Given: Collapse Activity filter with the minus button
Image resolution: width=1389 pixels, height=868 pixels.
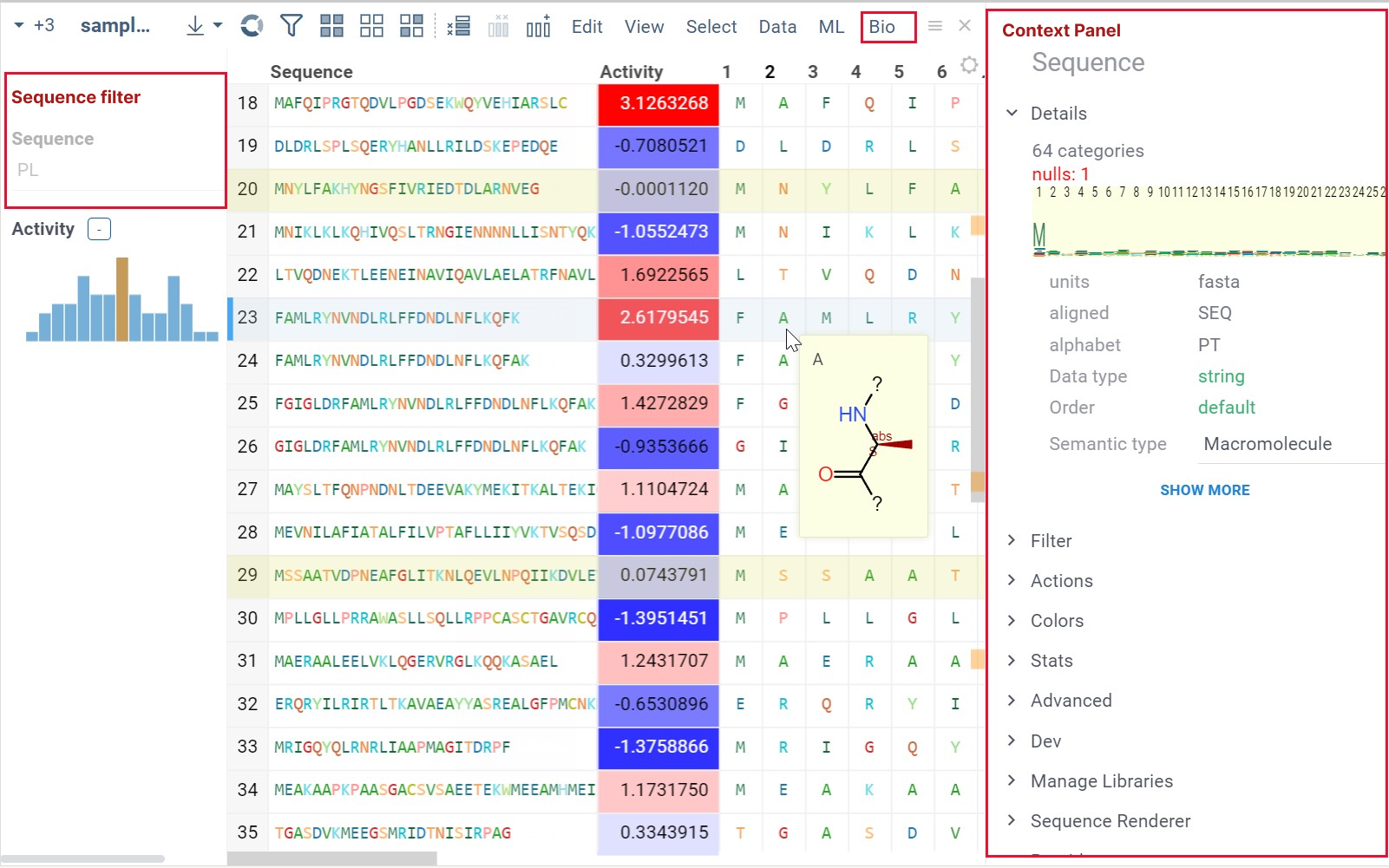Looking at the screenshot, I should [99, 229].
